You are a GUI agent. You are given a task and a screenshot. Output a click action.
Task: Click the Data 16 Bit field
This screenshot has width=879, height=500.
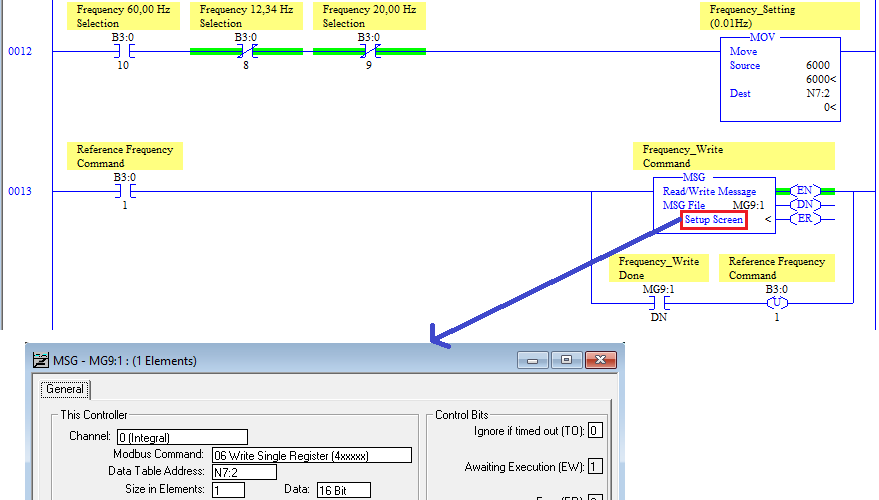(x=344, y=490)
